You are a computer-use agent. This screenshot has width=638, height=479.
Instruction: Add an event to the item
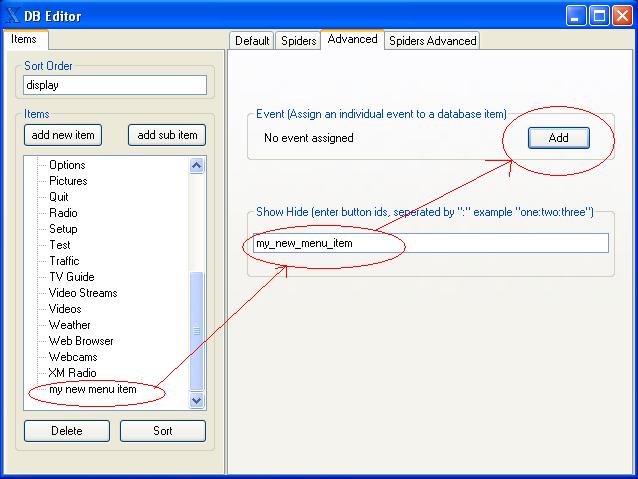point(559,138)
